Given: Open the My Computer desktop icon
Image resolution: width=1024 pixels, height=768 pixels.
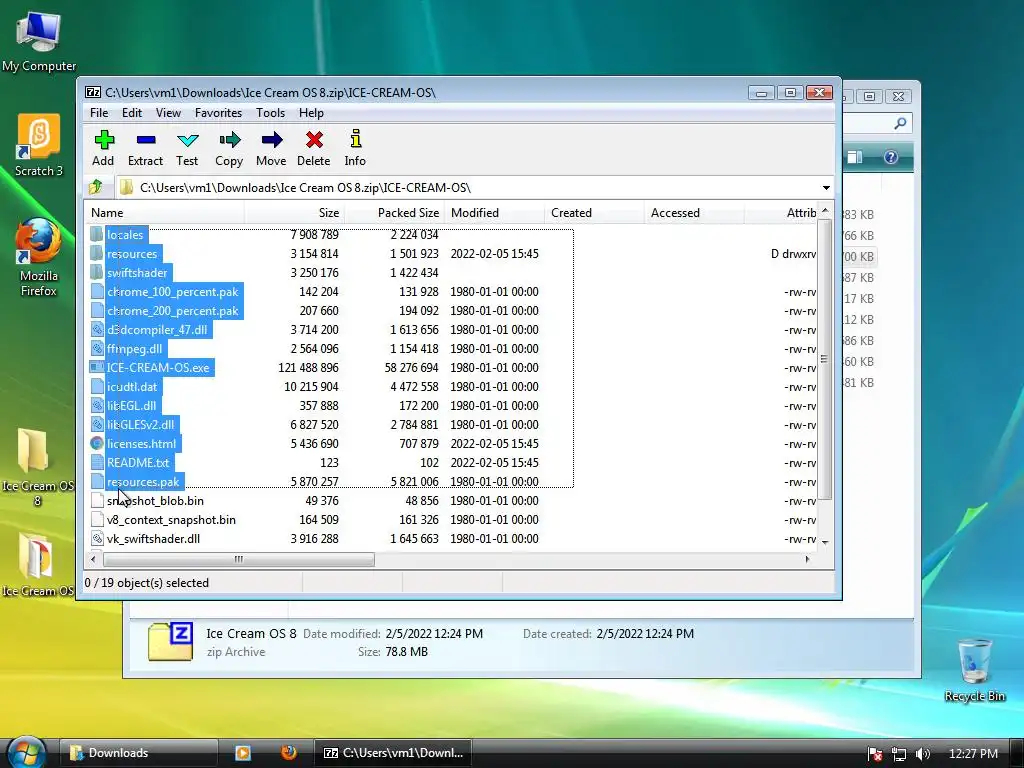Looking at the screenshot, I should click(39, 40).
